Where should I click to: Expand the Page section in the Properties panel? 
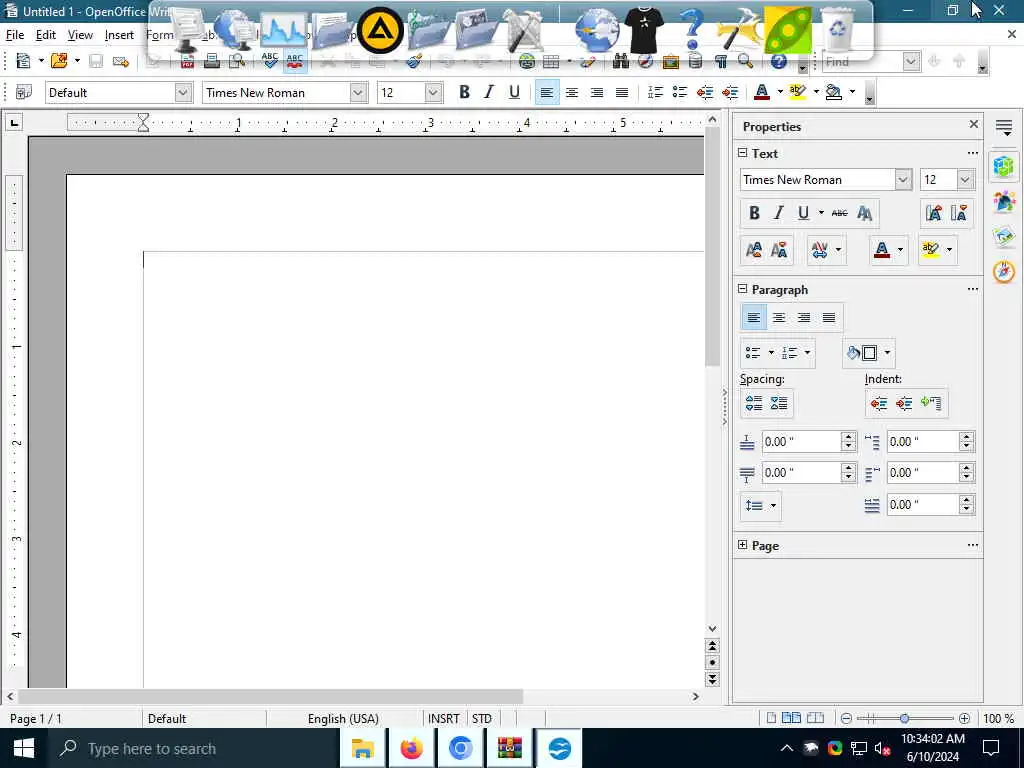pyautogui.click(x=743, y=545)
